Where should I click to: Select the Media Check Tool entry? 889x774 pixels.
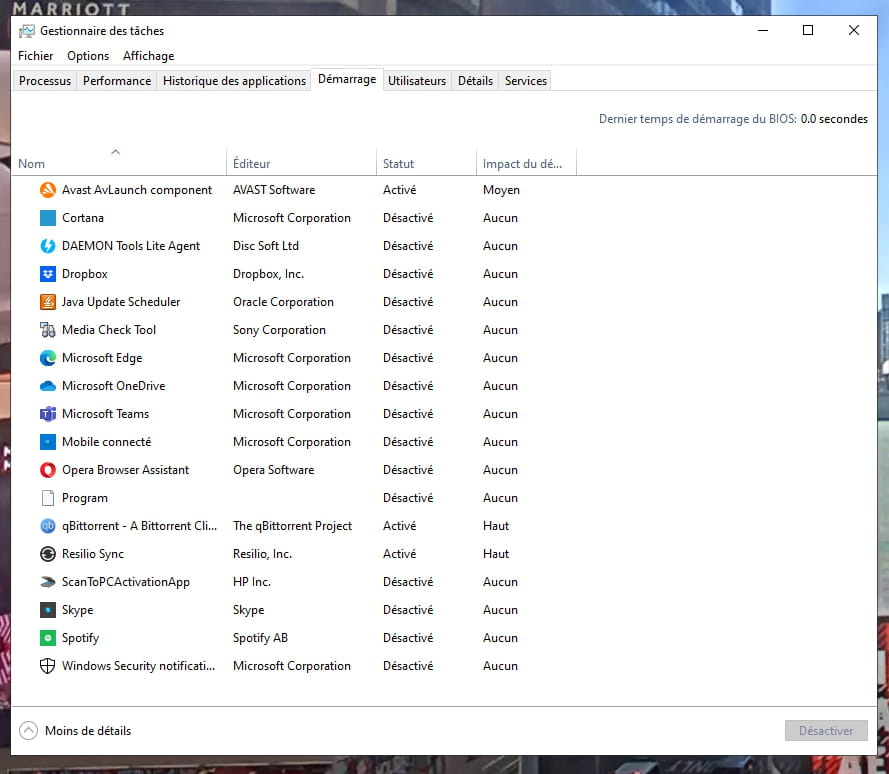109,329
